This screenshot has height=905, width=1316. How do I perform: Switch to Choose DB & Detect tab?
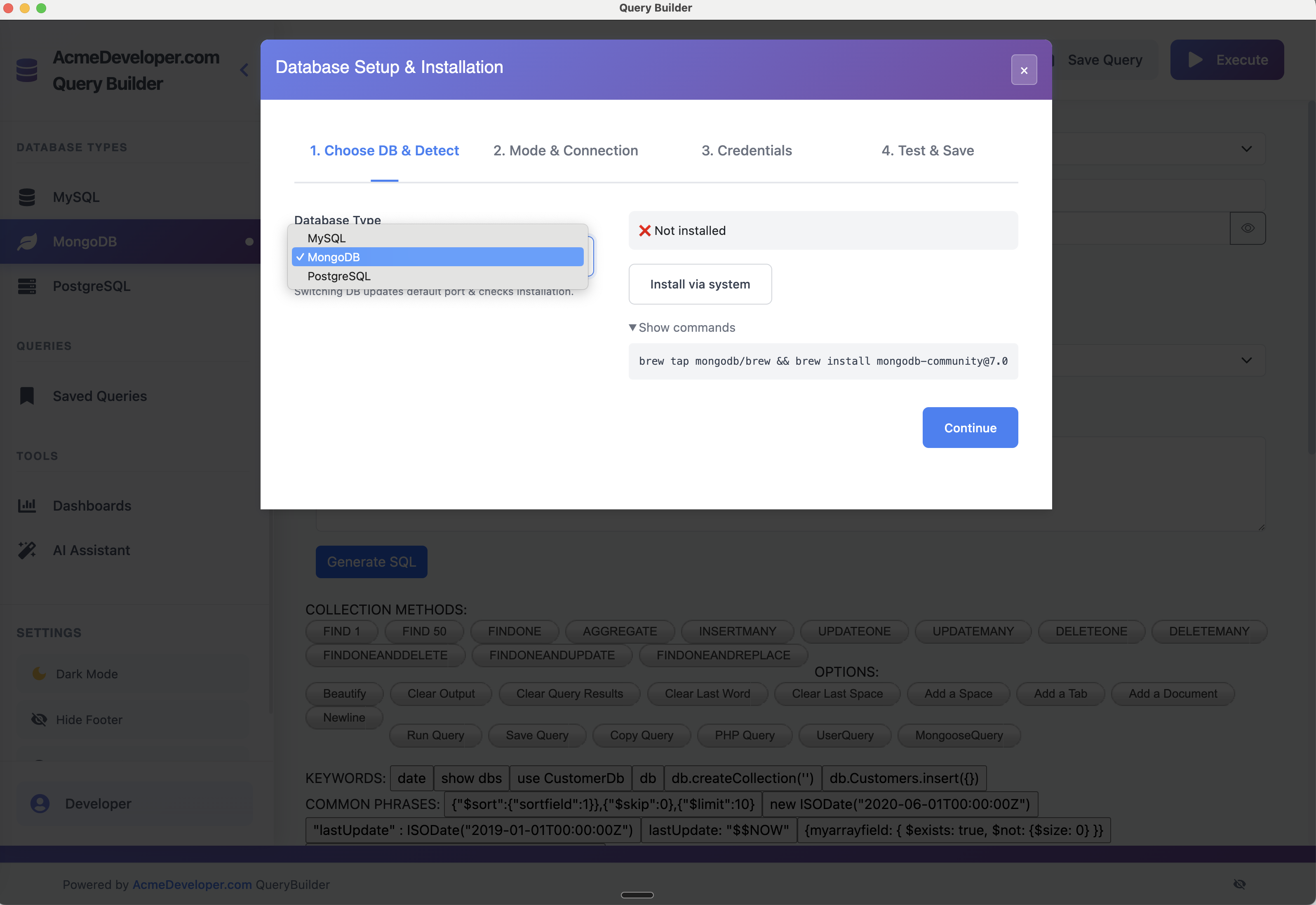(384, 150)
